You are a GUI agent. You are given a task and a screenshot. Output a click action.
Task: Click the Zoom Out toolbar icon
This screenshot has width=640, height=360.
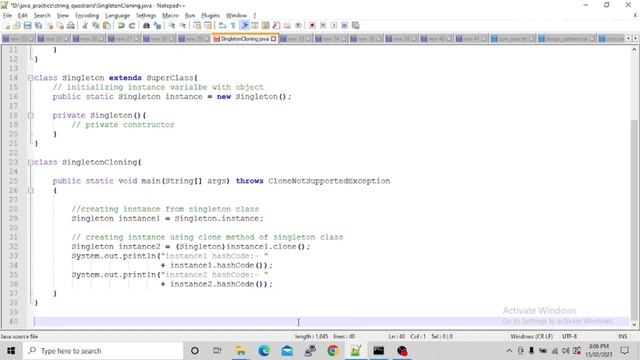(x=183, y=25)
